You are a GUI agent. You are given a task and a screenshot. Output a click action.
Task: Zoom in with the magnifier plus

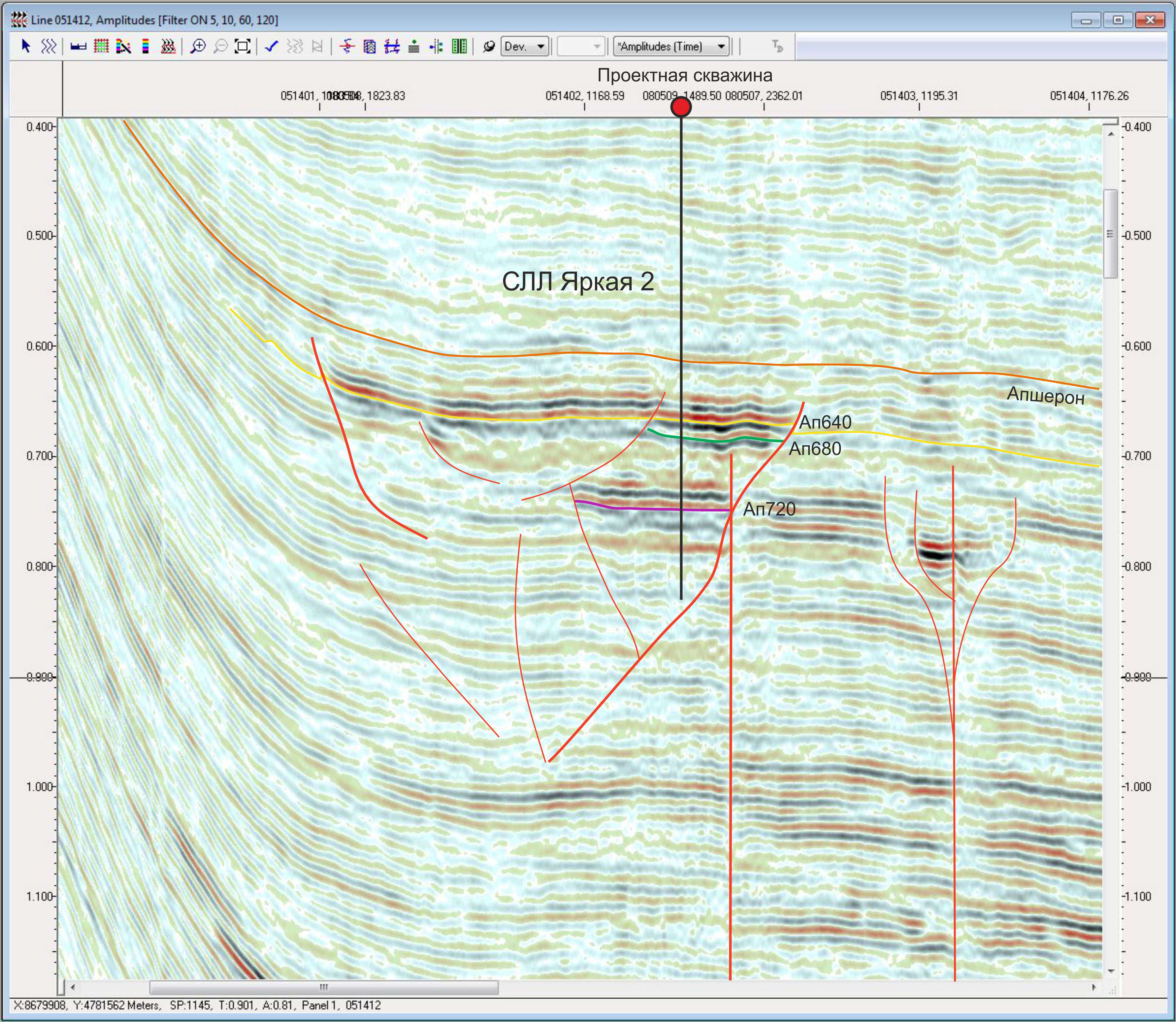pyautogui.click(x=198, y=46)
